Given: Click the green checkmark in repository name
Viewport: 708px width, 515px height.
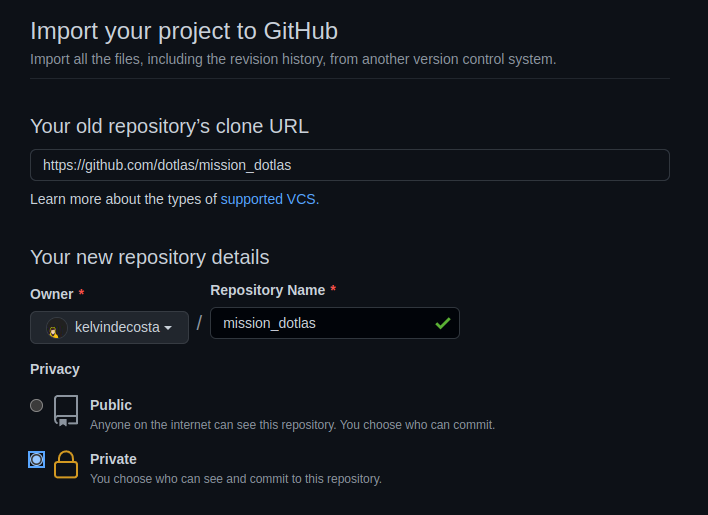Looking at the screenshot, I should click(442, 323).
